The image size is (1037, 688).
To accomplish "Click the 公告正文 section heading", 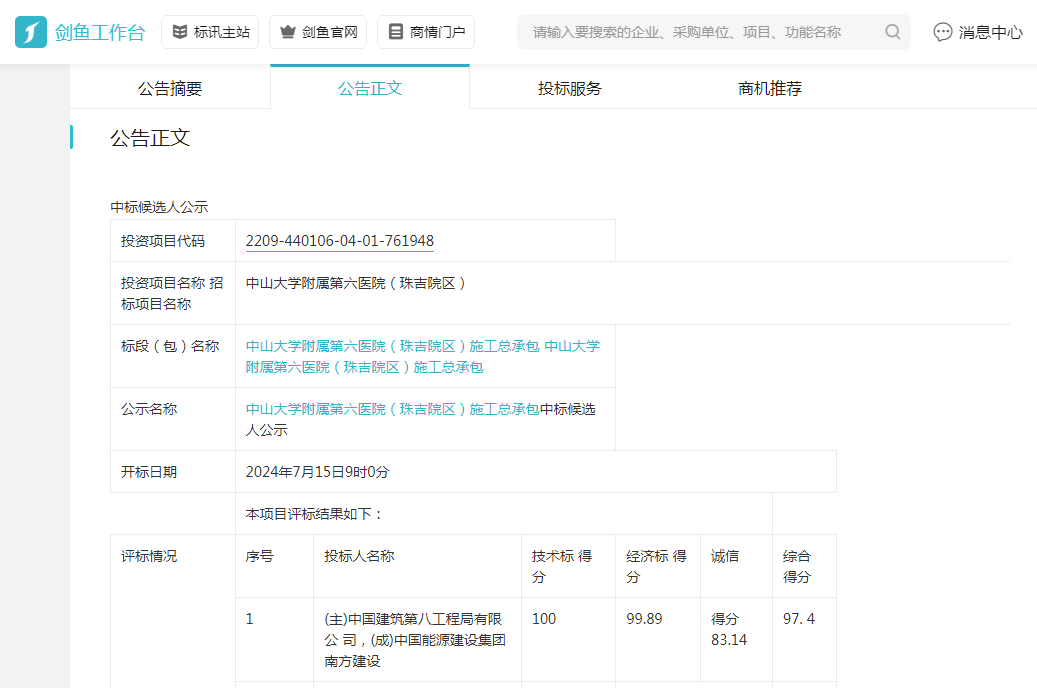I will click(x=150, y=138).
